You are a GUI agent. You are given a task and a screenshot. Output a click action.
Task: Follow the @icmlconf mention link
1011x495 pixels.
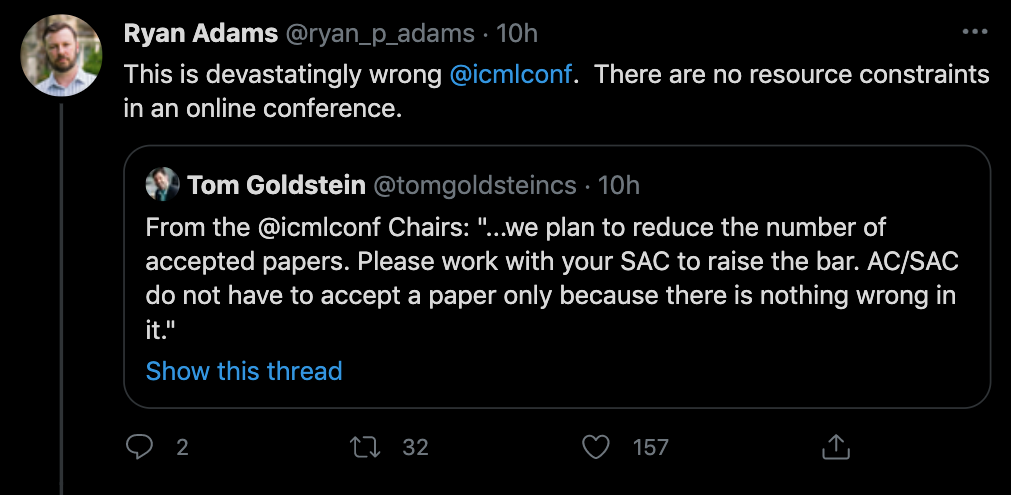511,75
